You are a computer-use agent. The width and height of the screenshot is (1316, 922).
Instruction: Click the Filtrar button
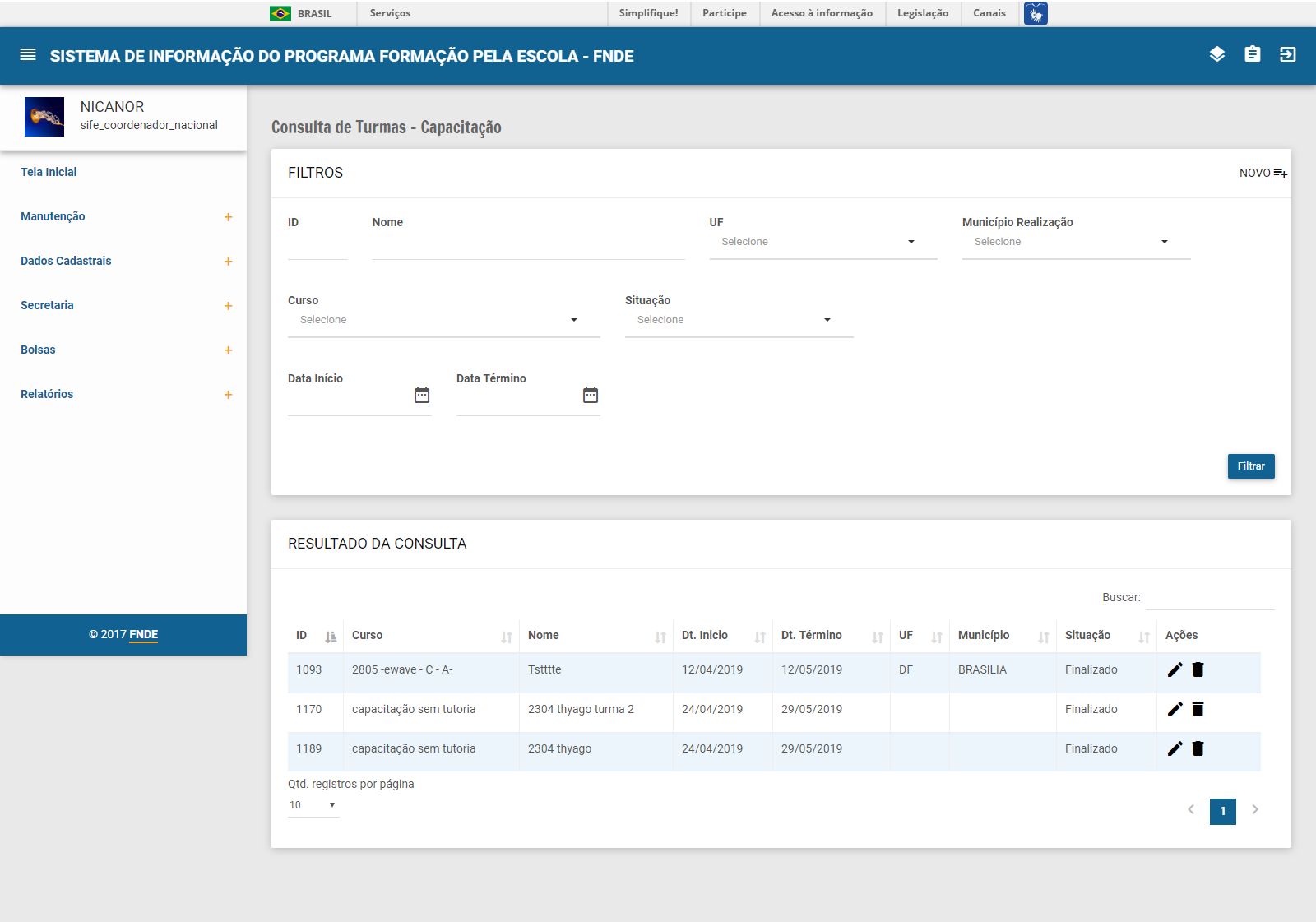pos(1251,466)
